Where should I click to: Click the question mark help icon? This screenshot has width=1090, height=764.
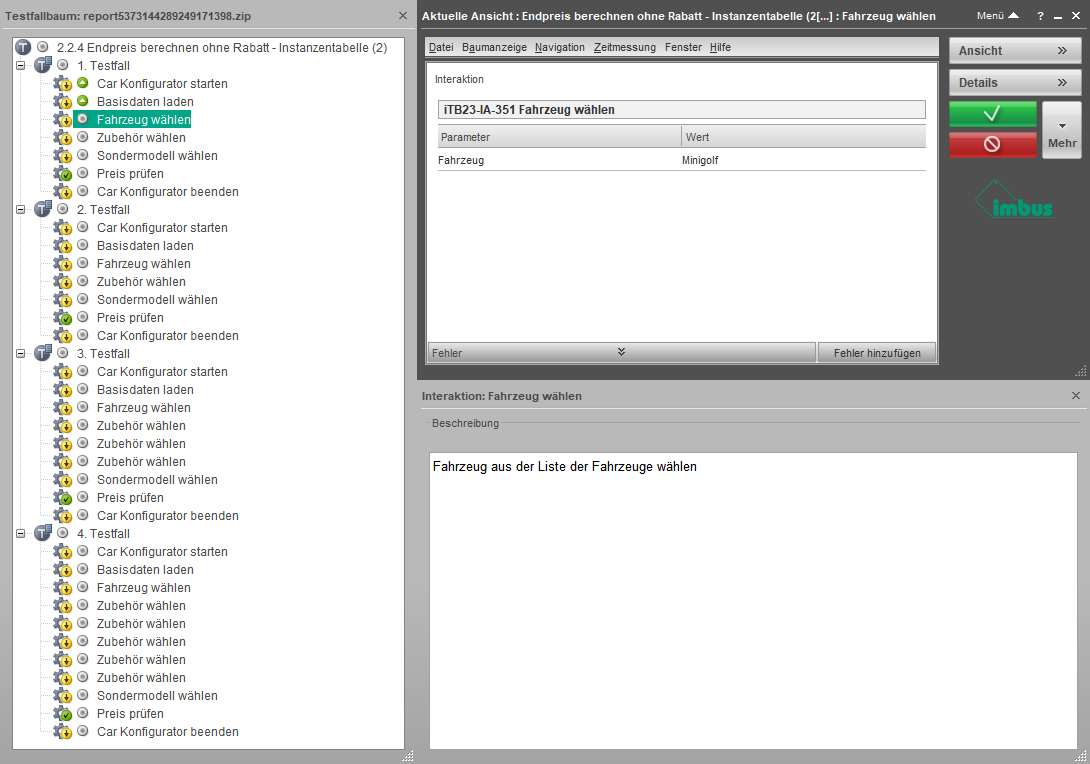pos(1040,16)
